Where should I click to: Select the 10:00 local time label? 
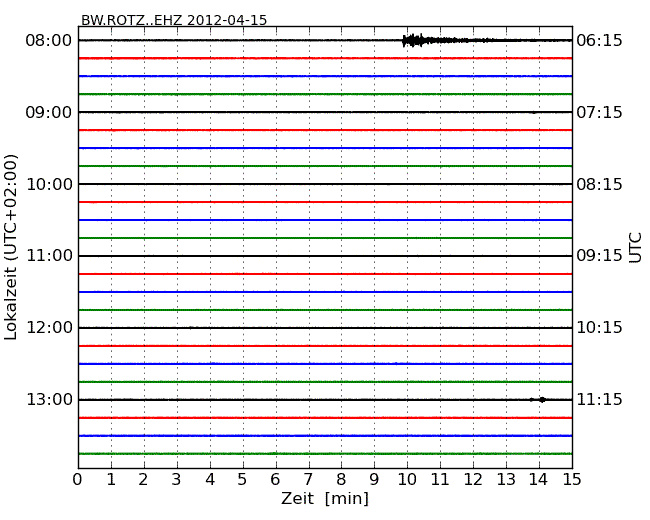click(x=49, y=184)
